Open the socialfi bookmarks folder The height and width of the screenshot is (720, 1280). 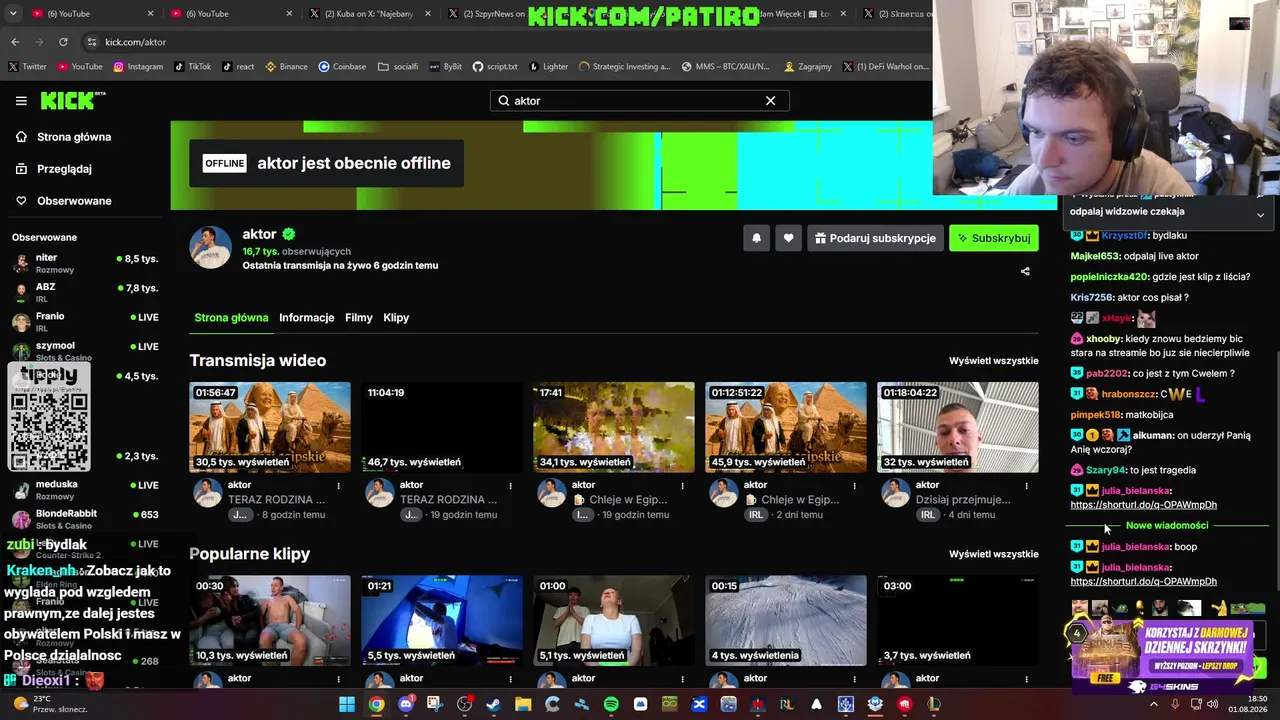coord(398,67)
